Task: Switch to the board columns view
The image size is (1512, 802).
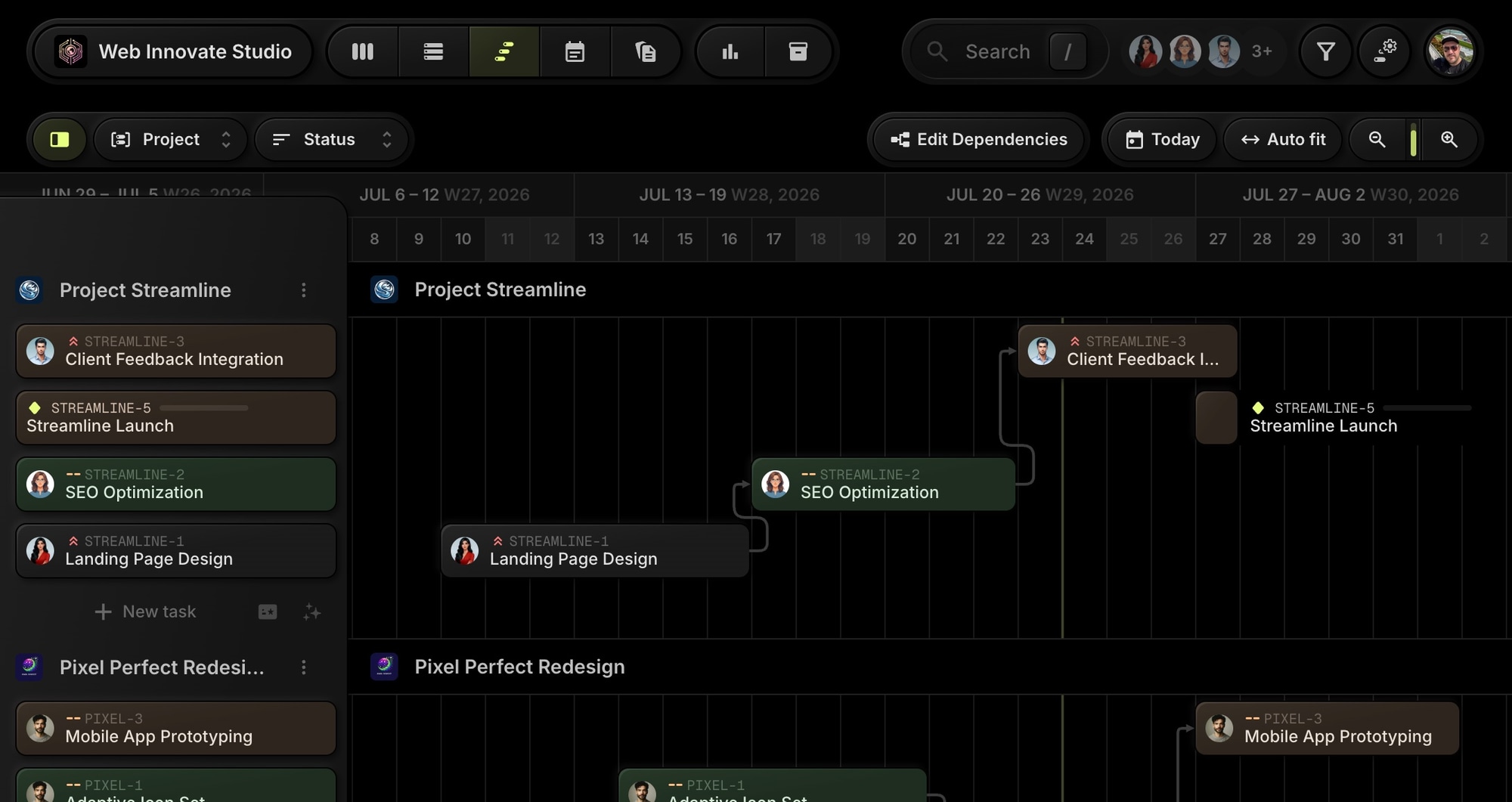Action: pyautogui.click(x=363, y=51)
